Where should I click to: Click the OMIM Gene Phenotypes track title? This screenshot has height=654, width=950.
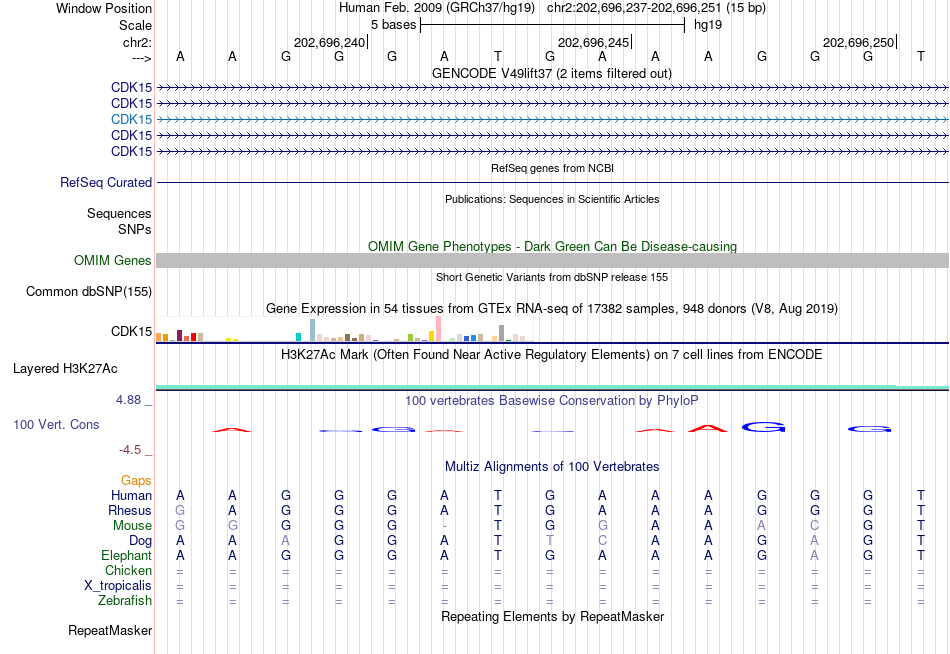553,247
